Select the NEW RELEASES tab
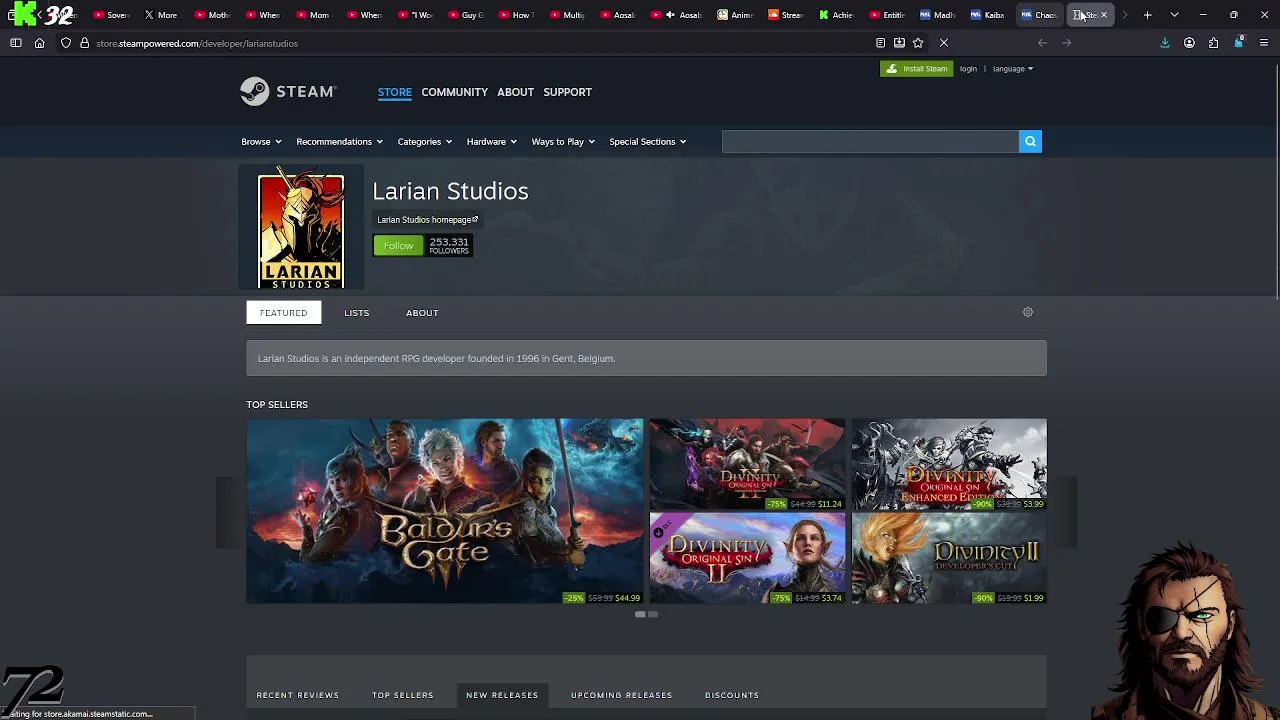This screenshot has height=720, width=1280. tap(502, 695)
